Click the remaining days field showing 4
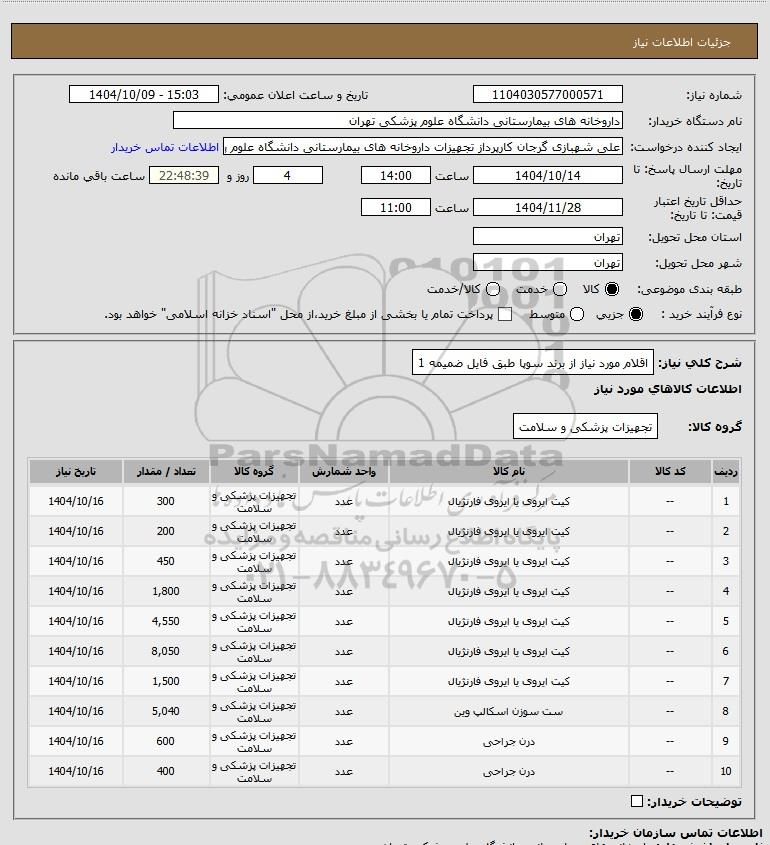Image resolution: width=770 pixels, height=845 pixels. coord(288,175)
